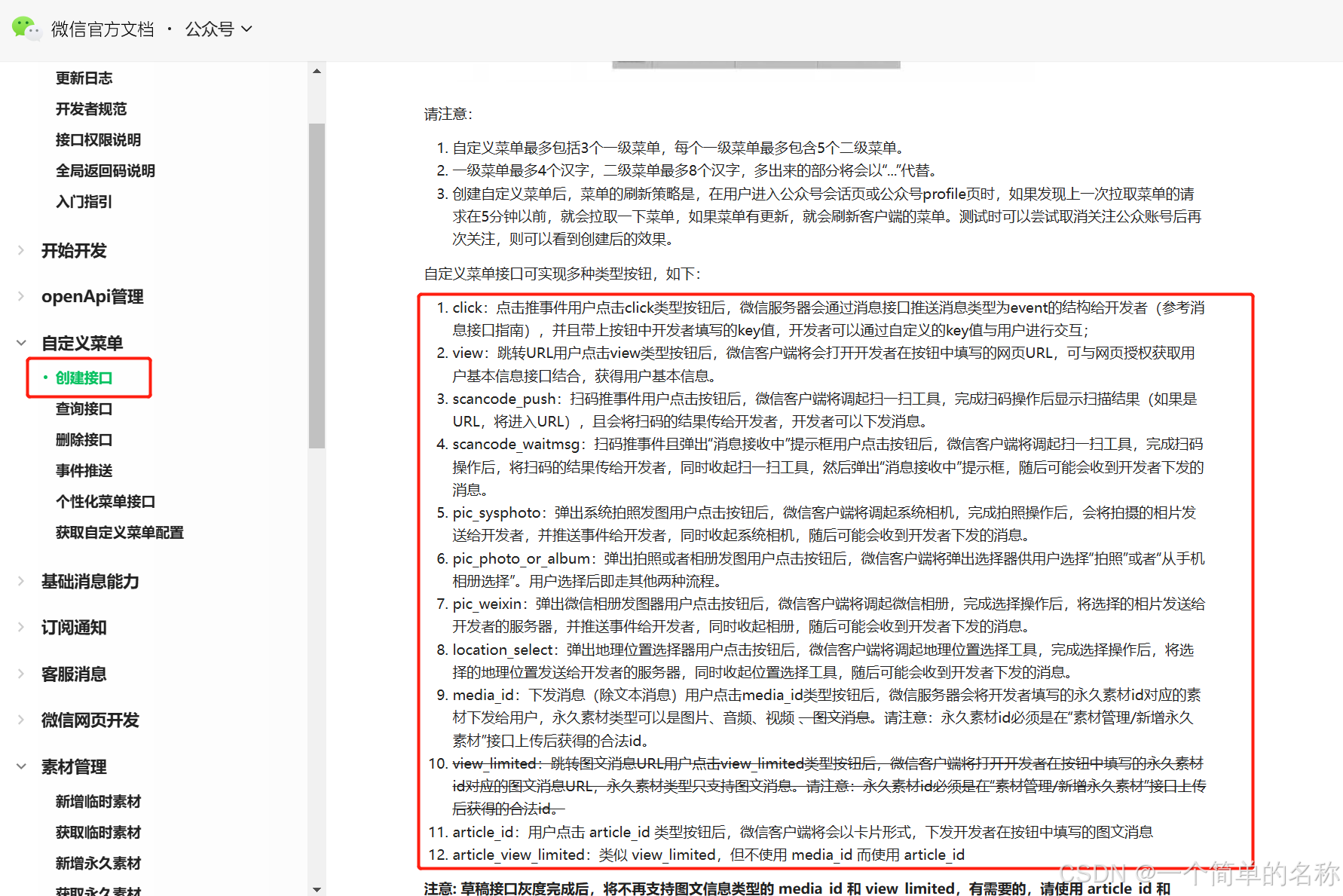
Task: Open the 公众号 dropdown menu
Action: click(219, 29)
